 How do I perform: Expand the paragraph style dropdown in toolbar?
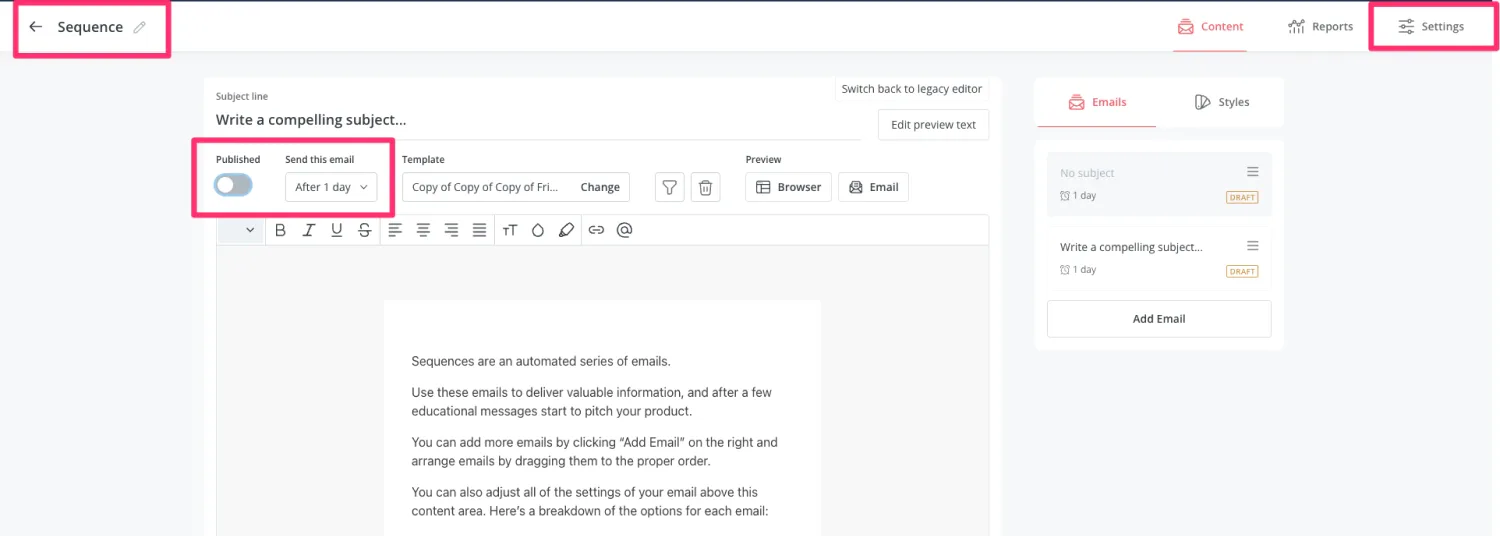(241, 230)
